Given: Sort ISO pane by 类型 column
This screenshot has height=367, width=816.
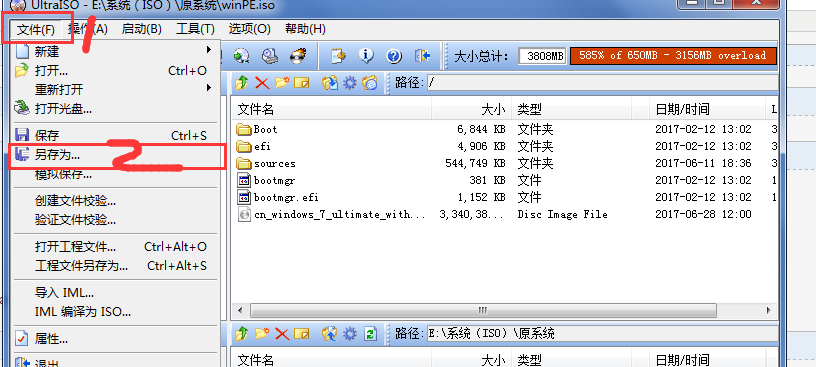Looking at the screenshot, I should click(571, 109).
